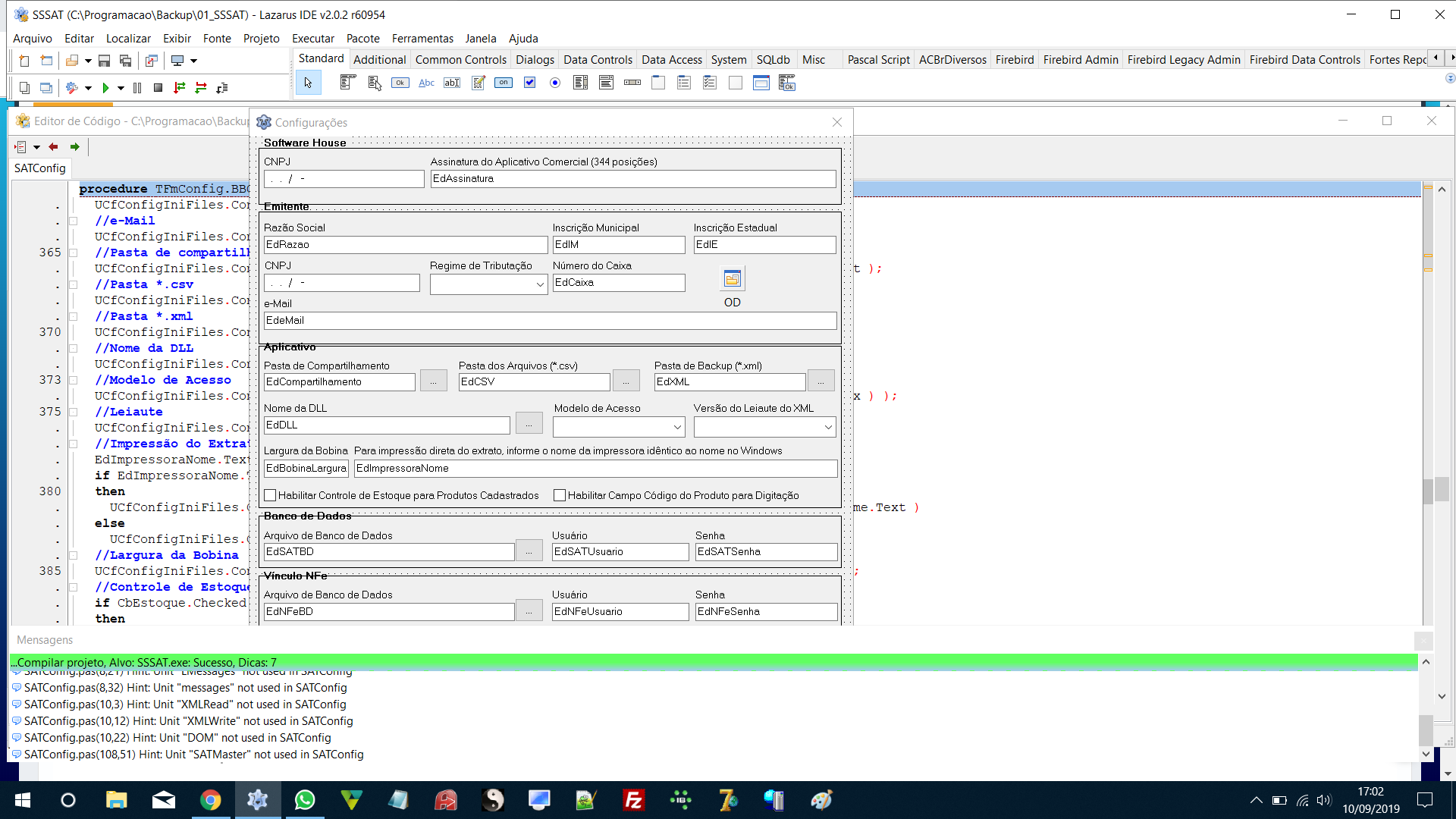Switch to the Data Controls palette tab

[598, 59]
